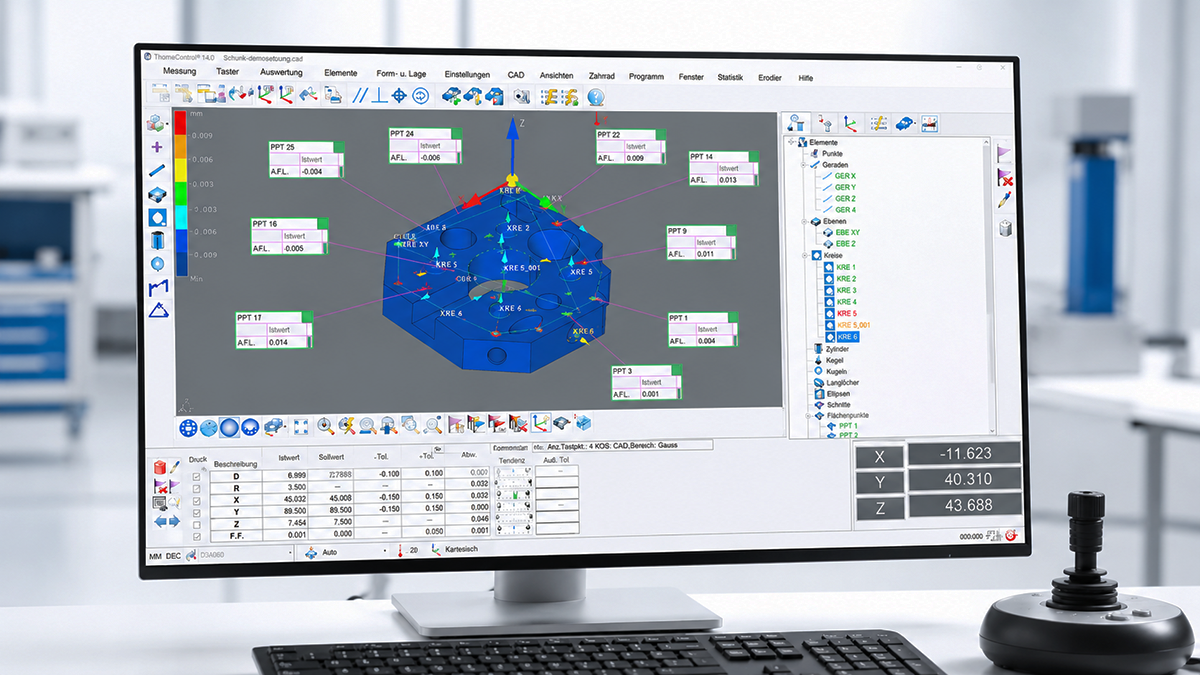The width and height of the screenshot is (1200, 675).
Task: Toggle the Druck checkbox for row F.F.
Action: 196,536
